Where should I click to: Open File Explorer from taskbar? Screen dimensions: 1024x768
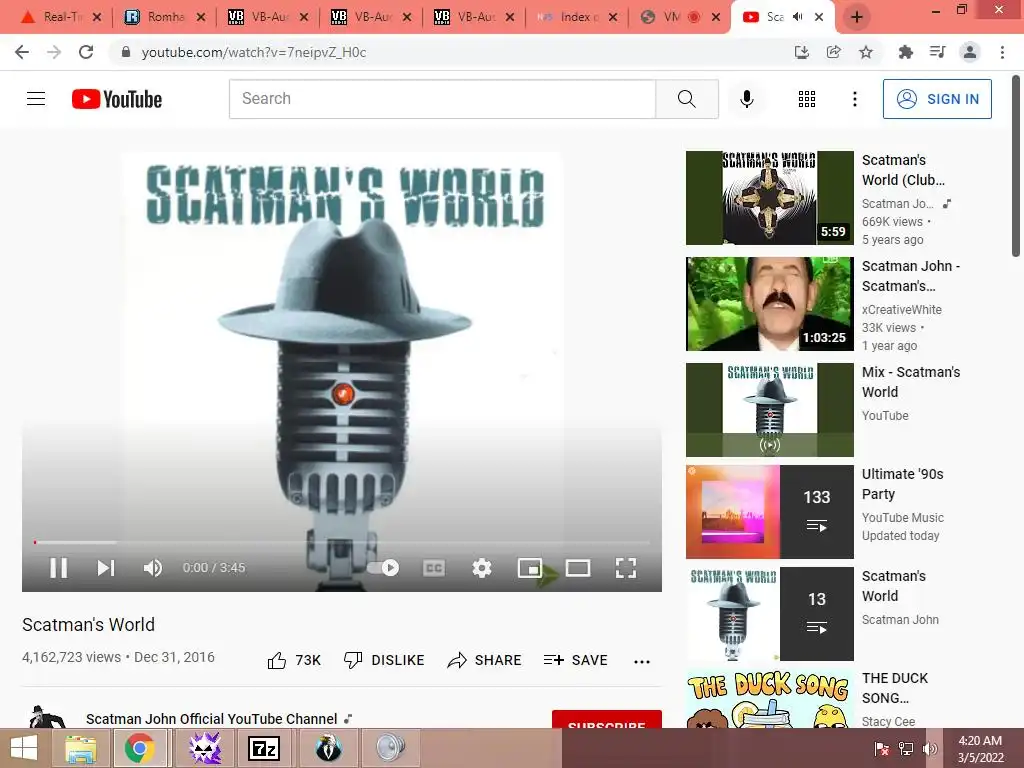(x=81, y=748)
